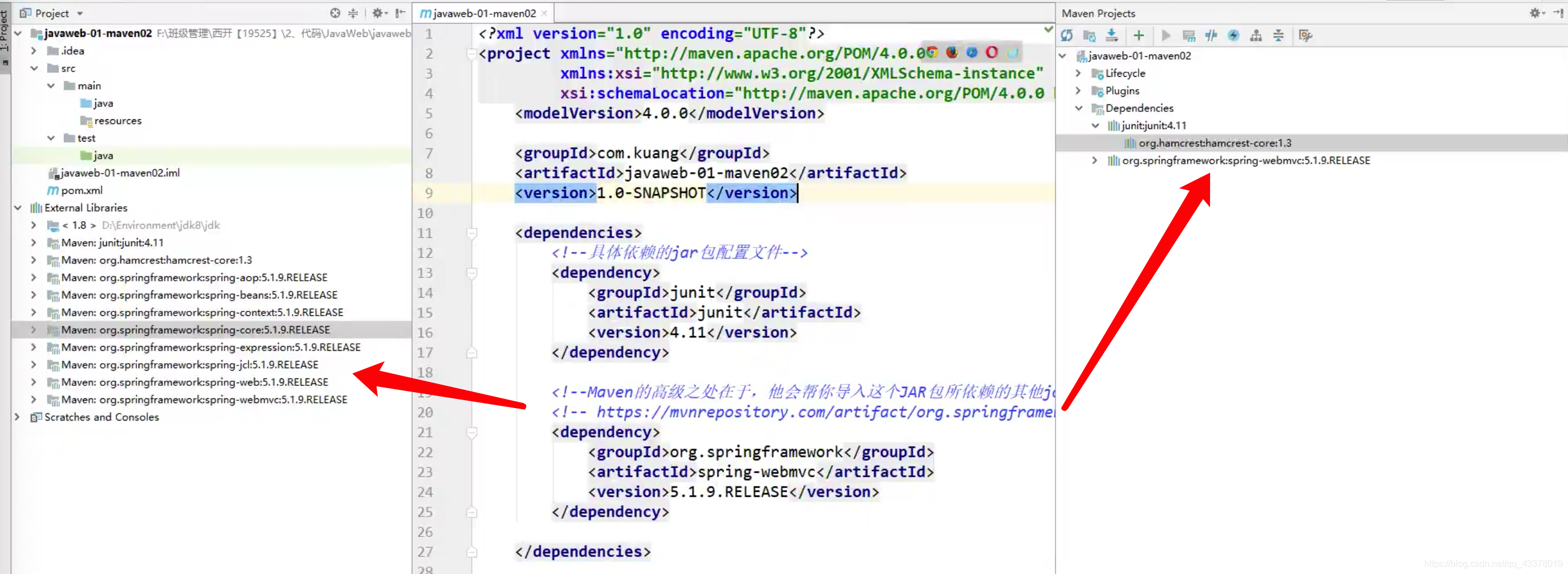This screenshot has width=1568, height=574.
Task: Expand Scratches and Consoles node
Action: point(18,417)
